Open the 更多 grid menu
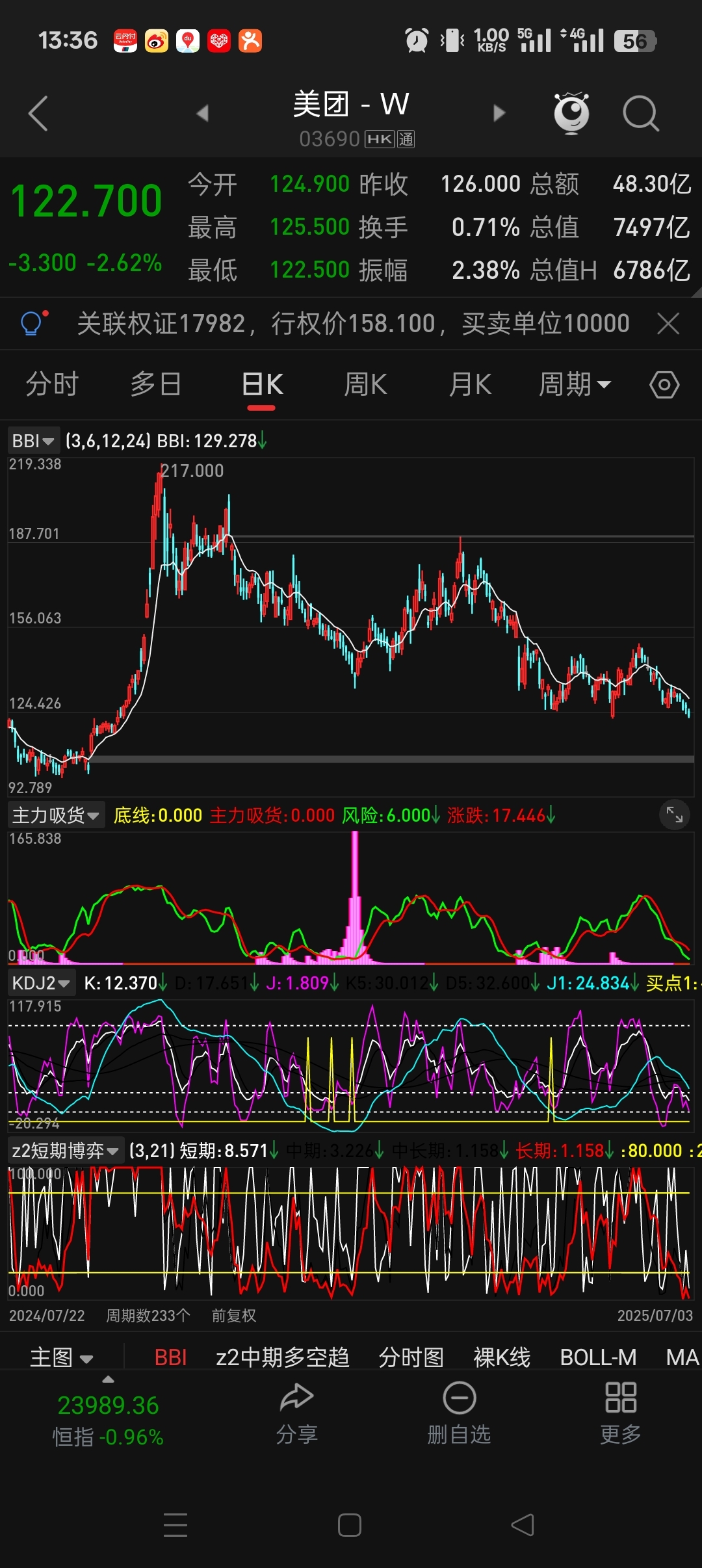 (620, 1412)
